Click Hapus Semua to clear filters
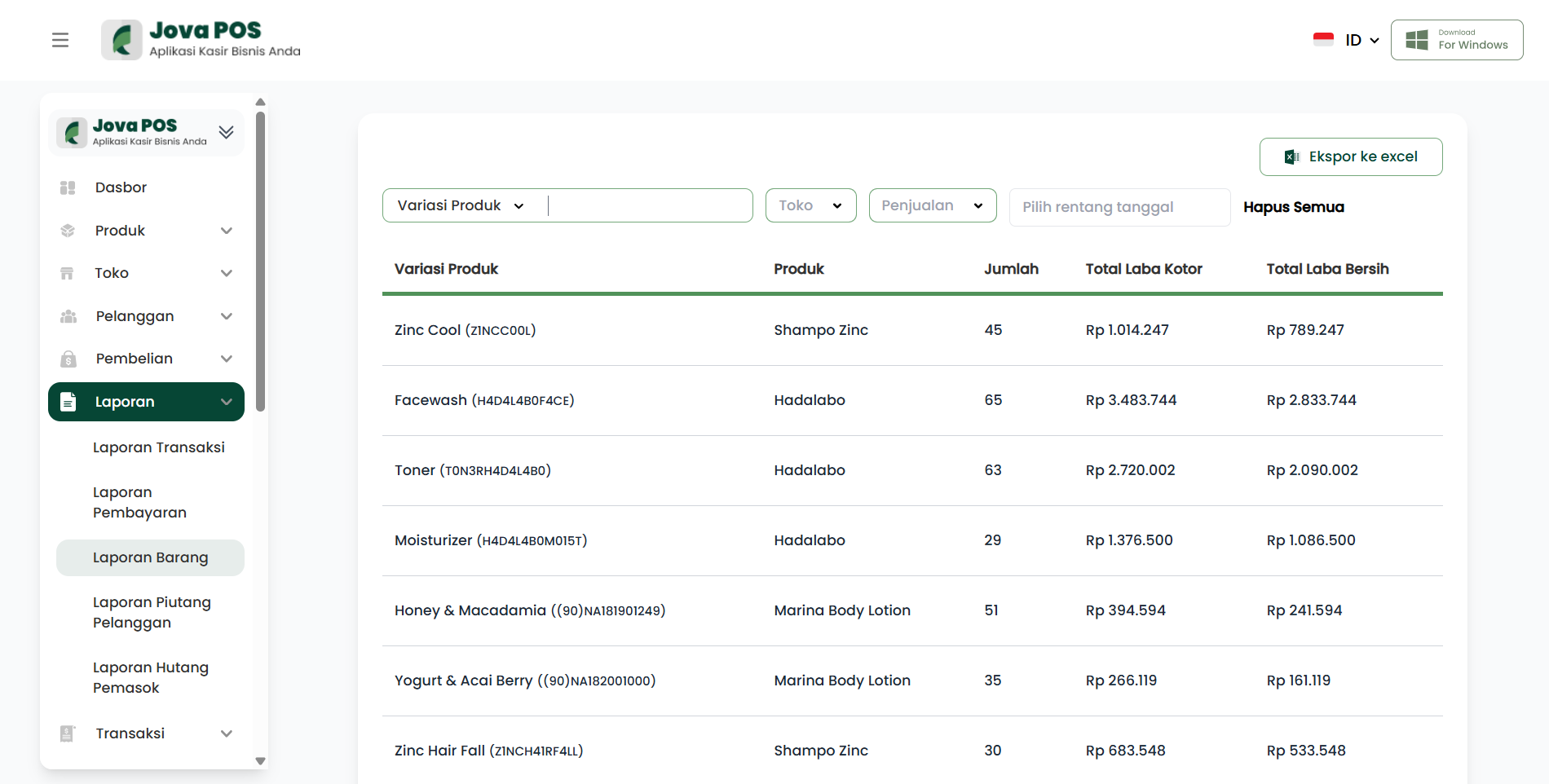This screenshot has width=1549, height=784. 1293,207
